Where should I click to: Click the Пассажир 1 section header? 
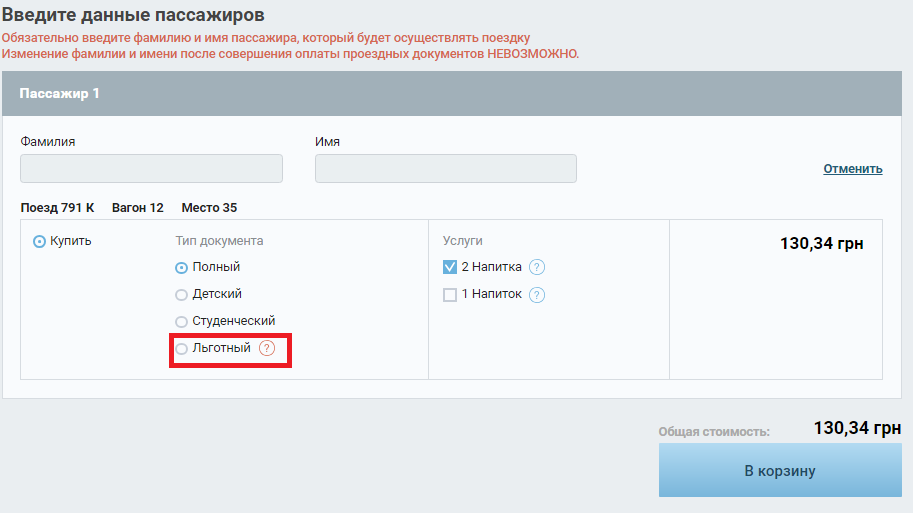[60, 94]
